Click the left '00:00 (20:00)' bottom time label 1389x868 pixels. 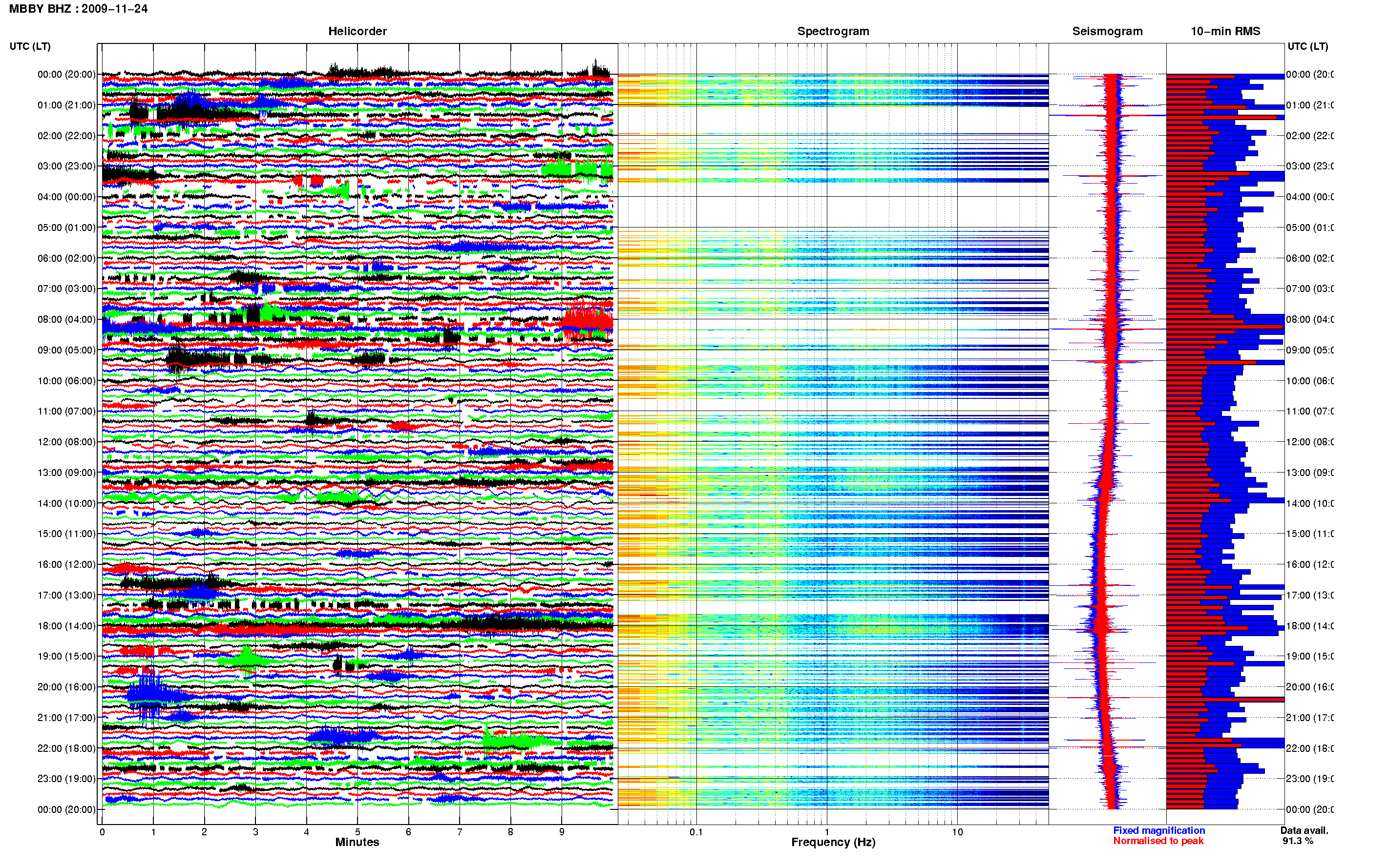pyautogui.click(x=66, y=809)
